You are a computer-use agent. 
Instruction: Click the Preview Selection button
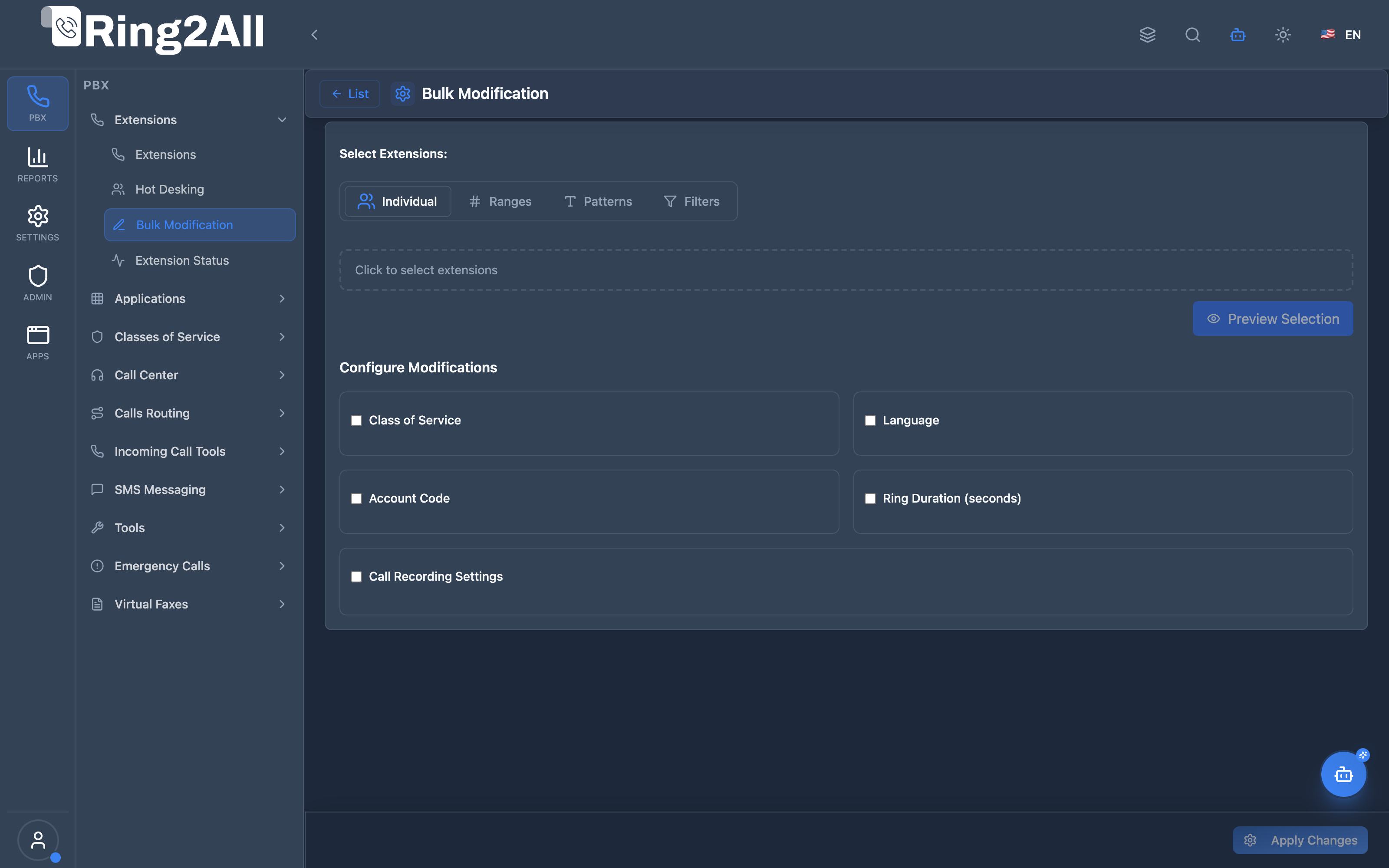pos(1273,319)
